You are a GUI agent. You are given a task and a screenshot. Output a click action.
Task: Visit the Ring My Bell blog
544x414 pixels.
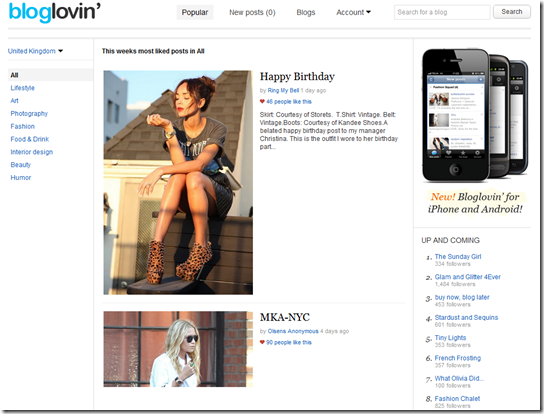coord(283,91)
